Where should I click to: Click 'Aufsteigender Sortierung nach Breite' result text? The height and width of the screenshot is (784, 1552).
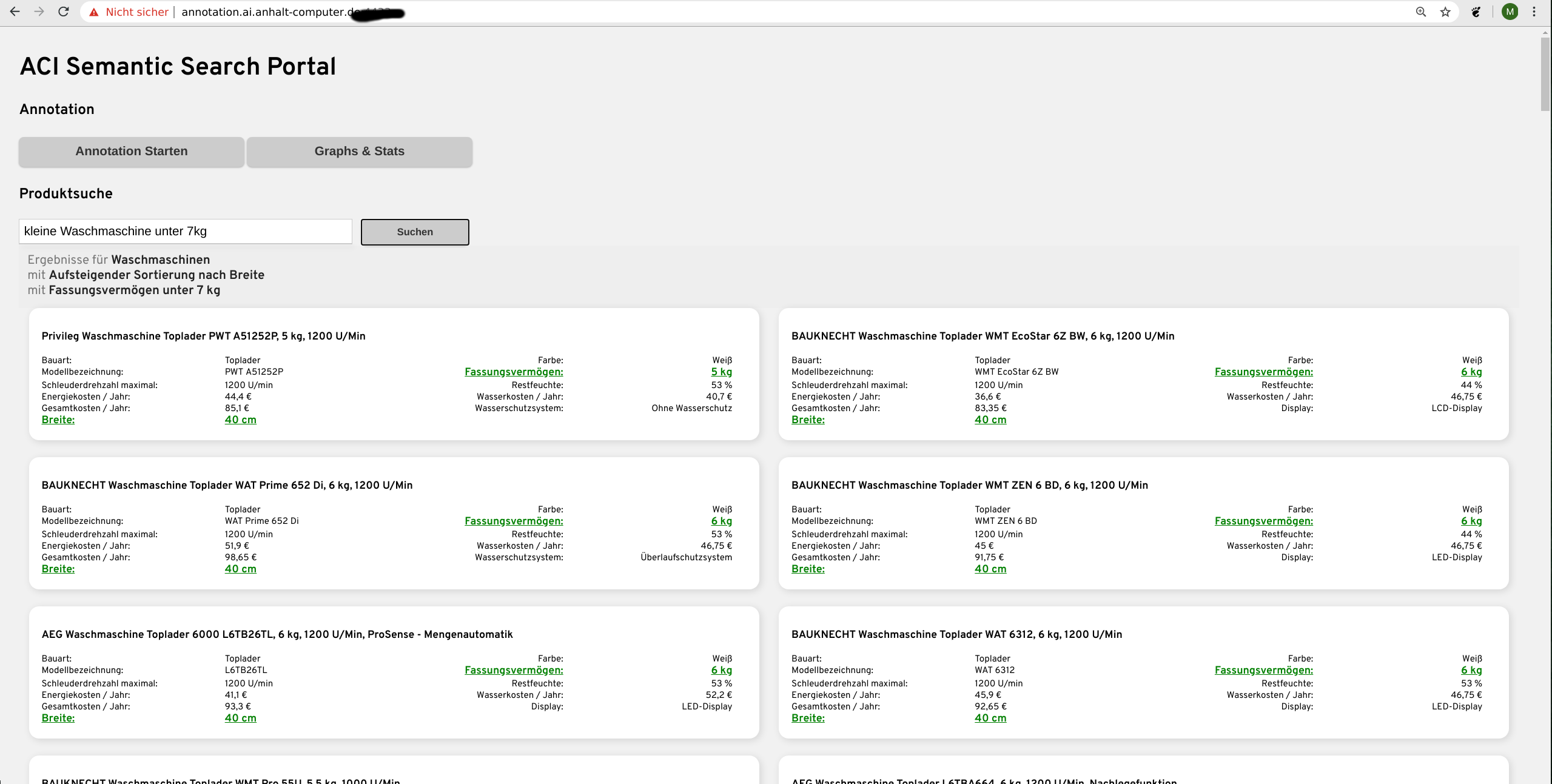tap(156, 275)
